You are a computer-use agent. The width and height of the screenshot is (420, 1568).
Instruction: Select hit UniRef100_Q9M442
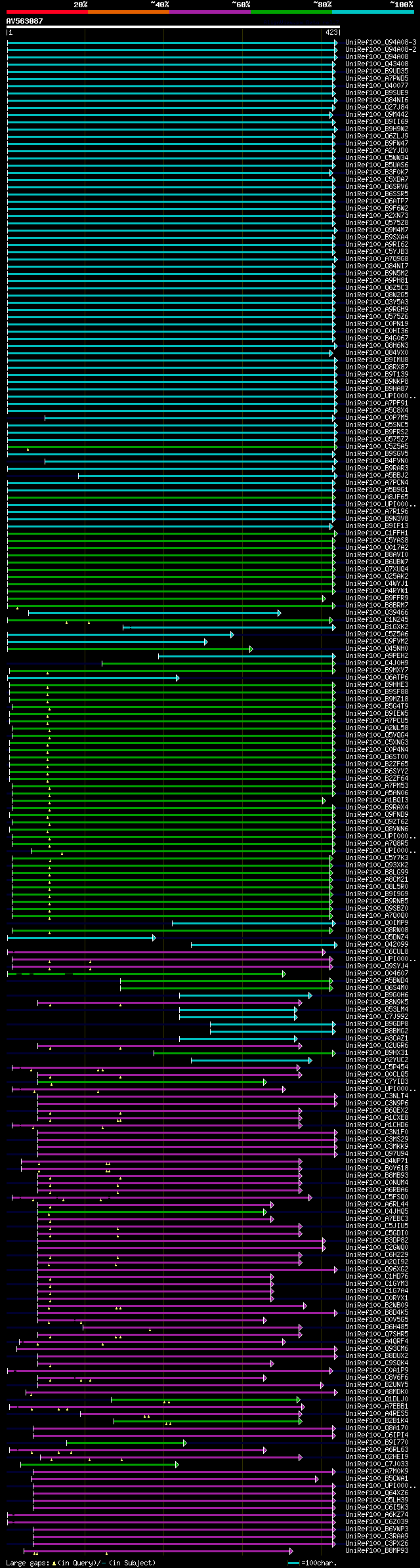377,115
